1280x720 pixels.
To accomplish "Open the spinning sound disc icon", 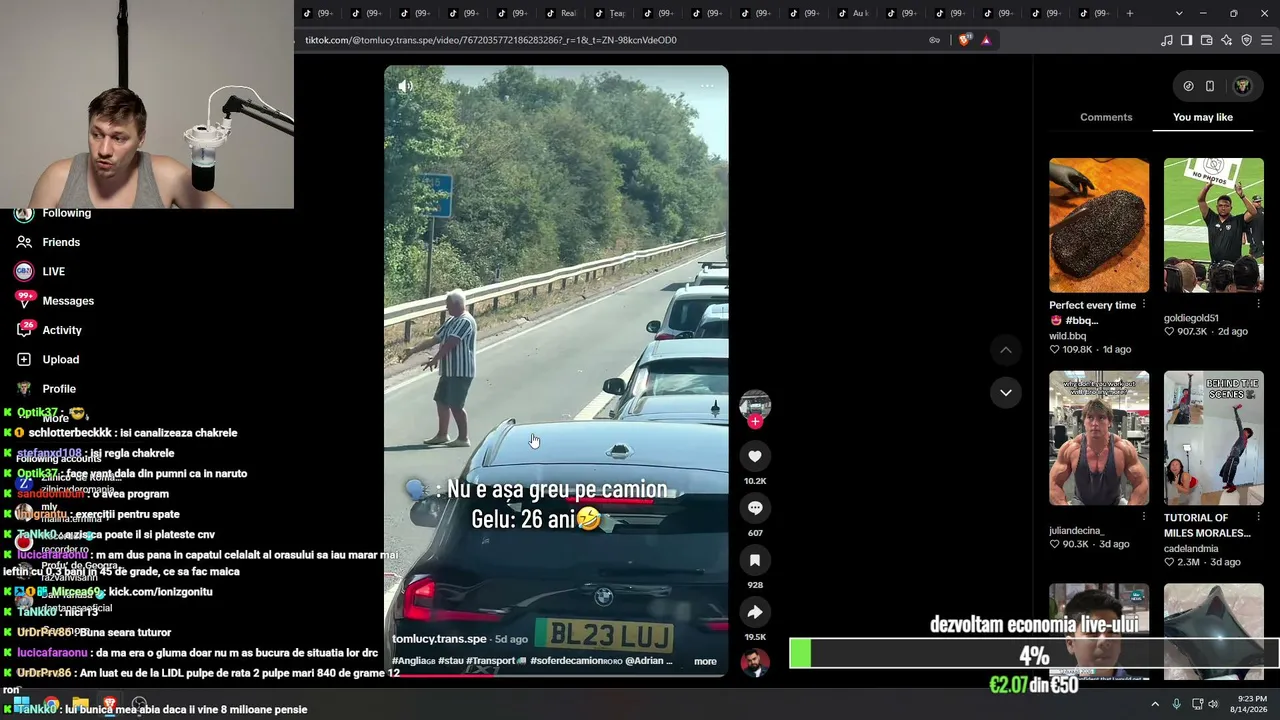I will tap(755, 663).
